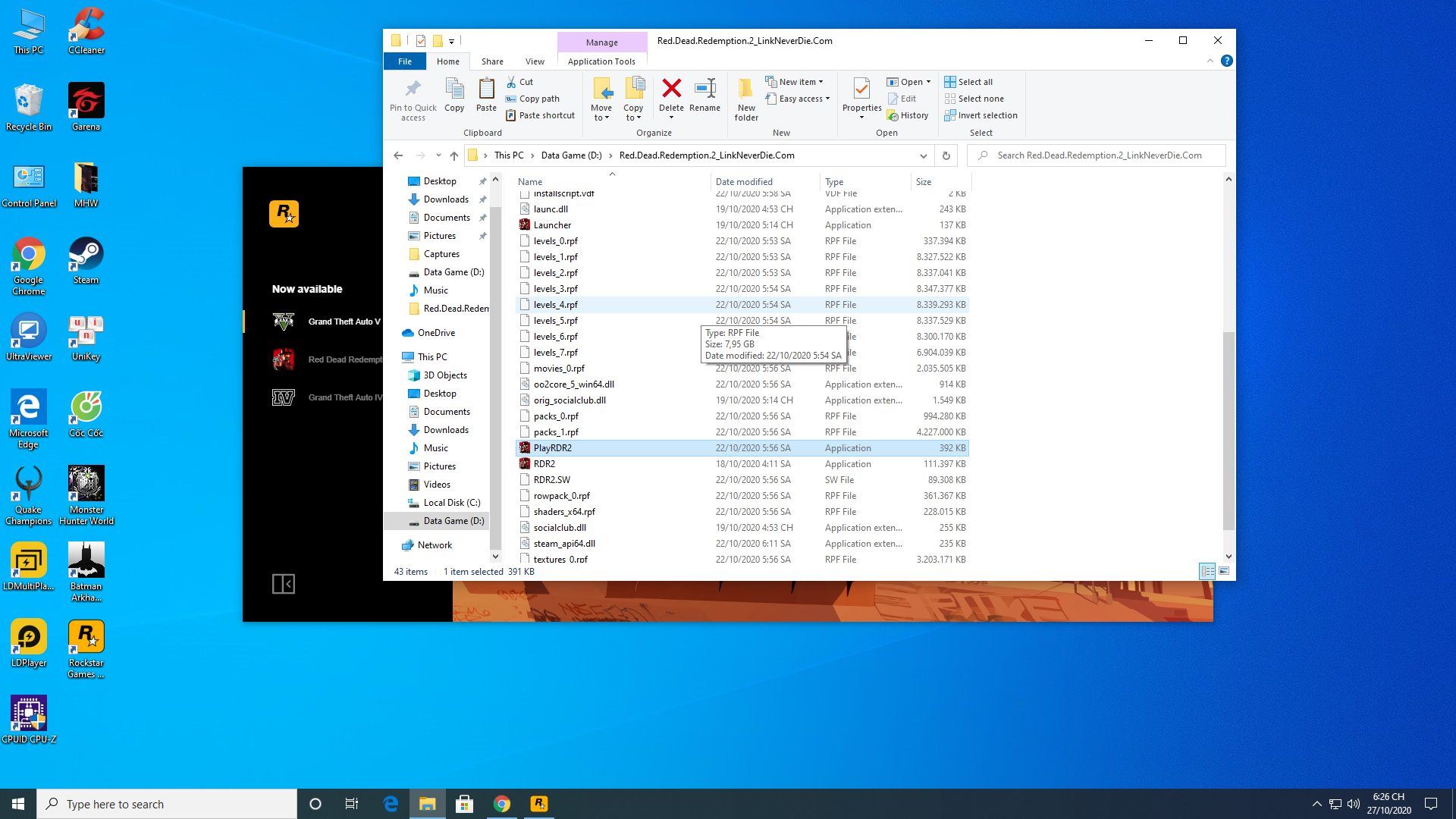Open the Application Tools tab
Screen dimensions: 1456x819
601,61
